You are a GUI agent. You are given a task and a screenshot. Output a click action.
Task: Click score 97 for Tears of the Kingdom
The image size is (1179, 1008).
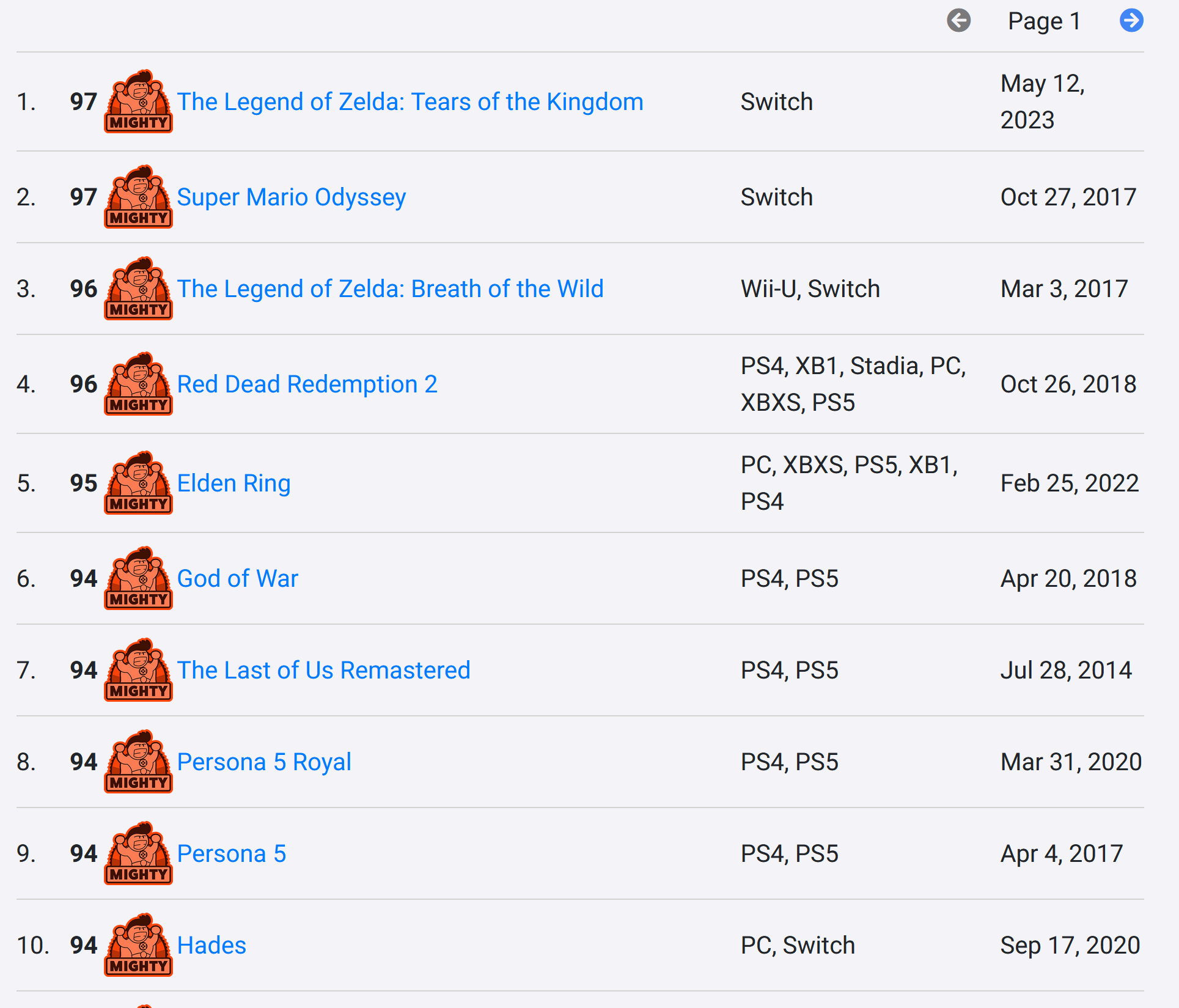(x=84, y=101)
